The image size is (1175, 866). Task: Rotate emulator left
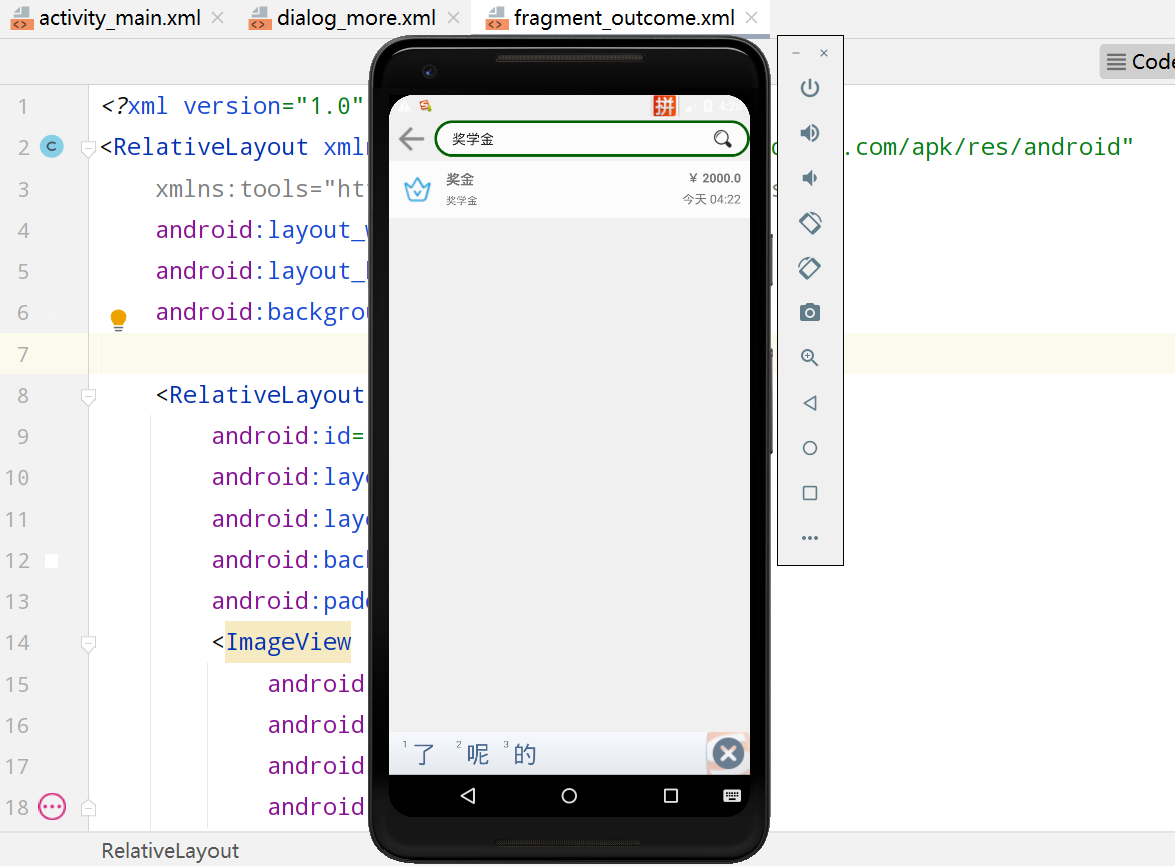809,223
